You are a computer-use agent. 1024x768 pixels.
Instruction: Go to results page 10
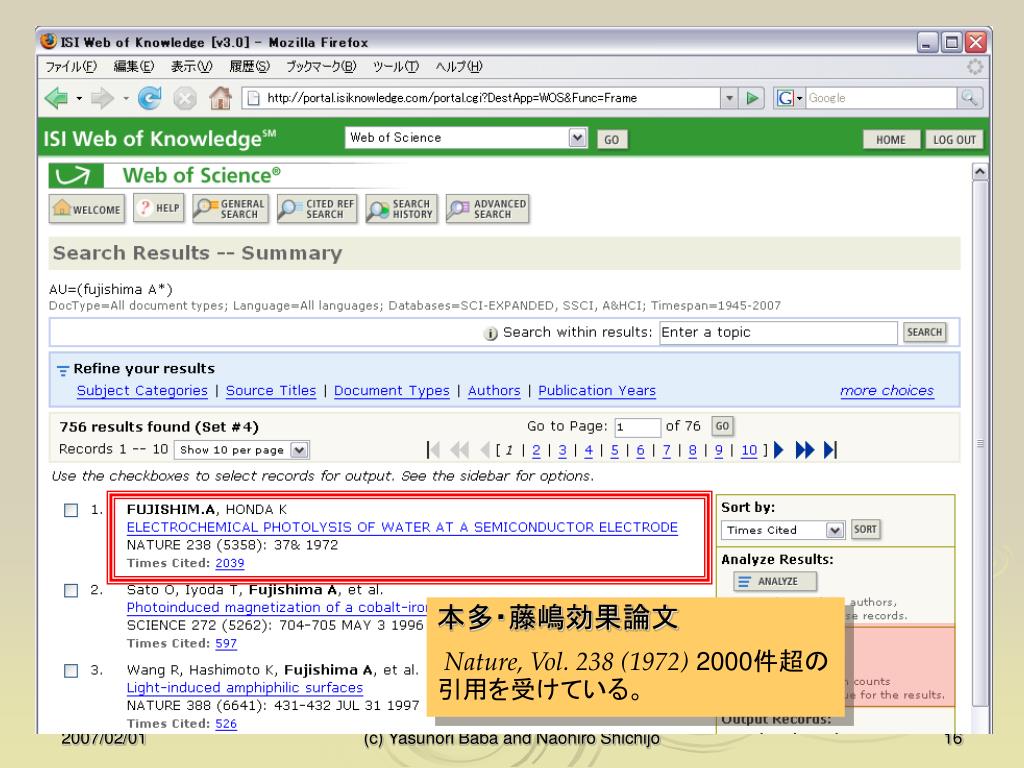coord(749,450)
